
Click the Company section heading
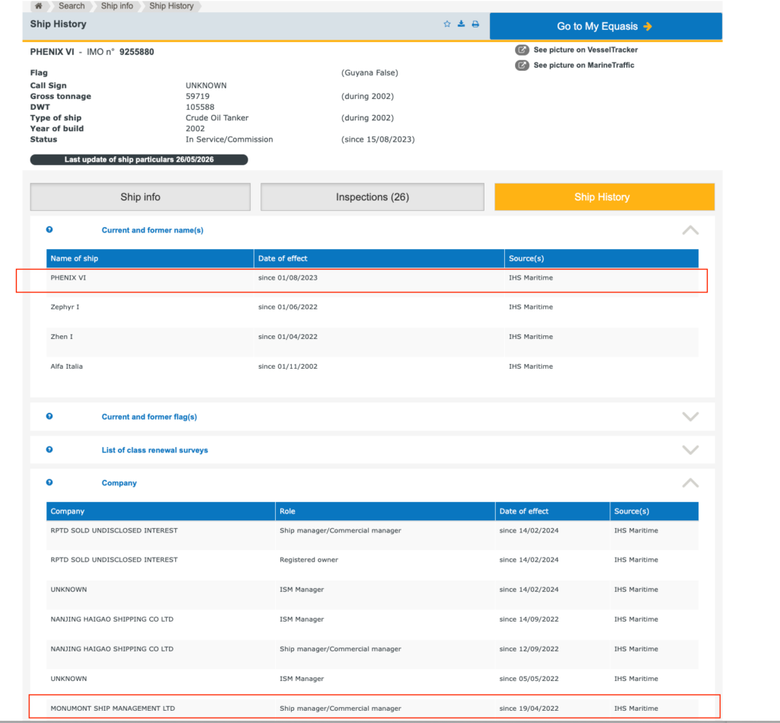tap(119, 483)
